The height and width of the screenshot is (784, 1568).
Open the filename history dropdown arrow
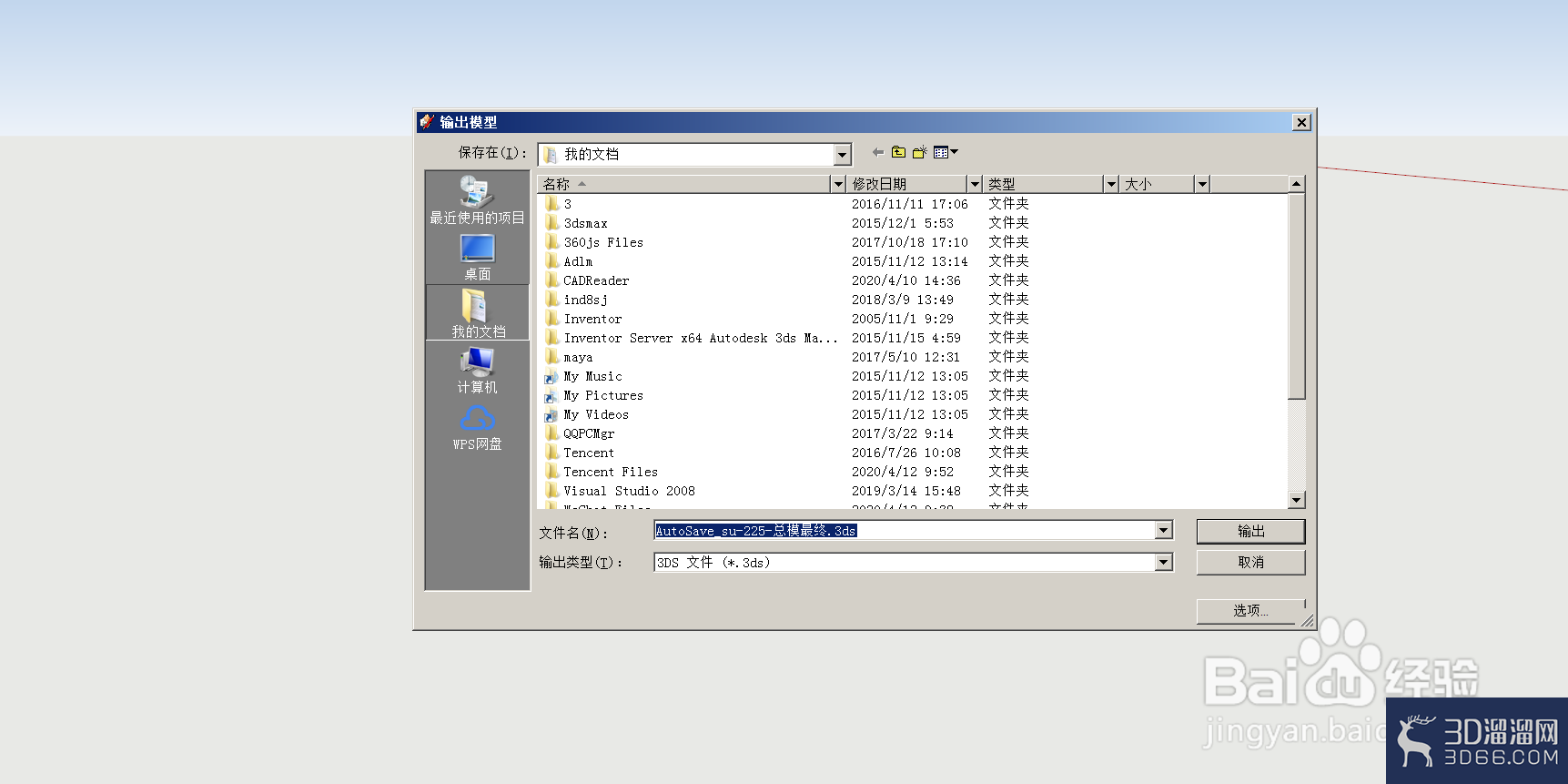(x=1164, y=531)
